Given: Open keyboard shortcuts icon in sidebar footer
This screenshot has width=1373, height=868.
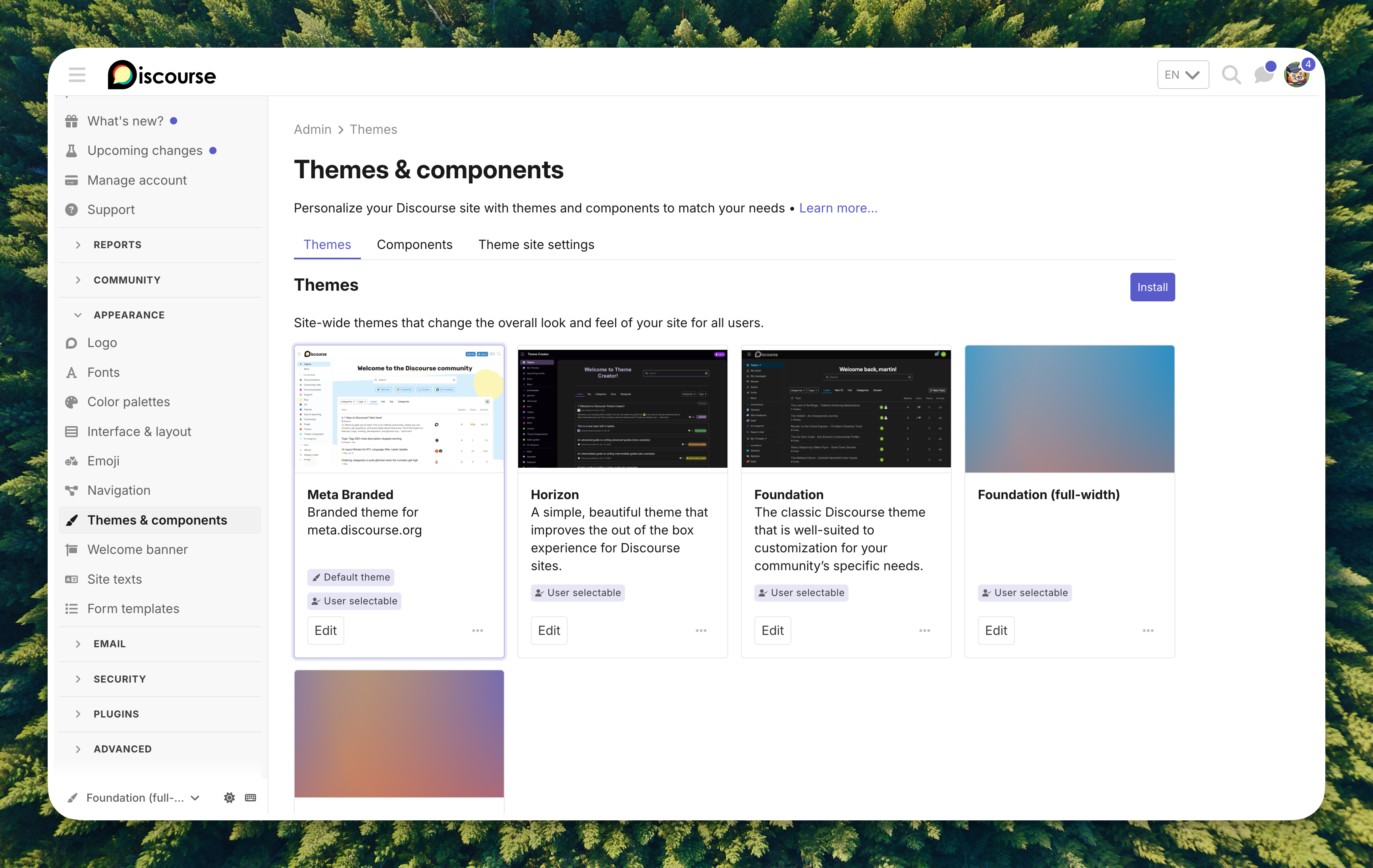Looking at the screenshot, I should [x=250, y=797].
